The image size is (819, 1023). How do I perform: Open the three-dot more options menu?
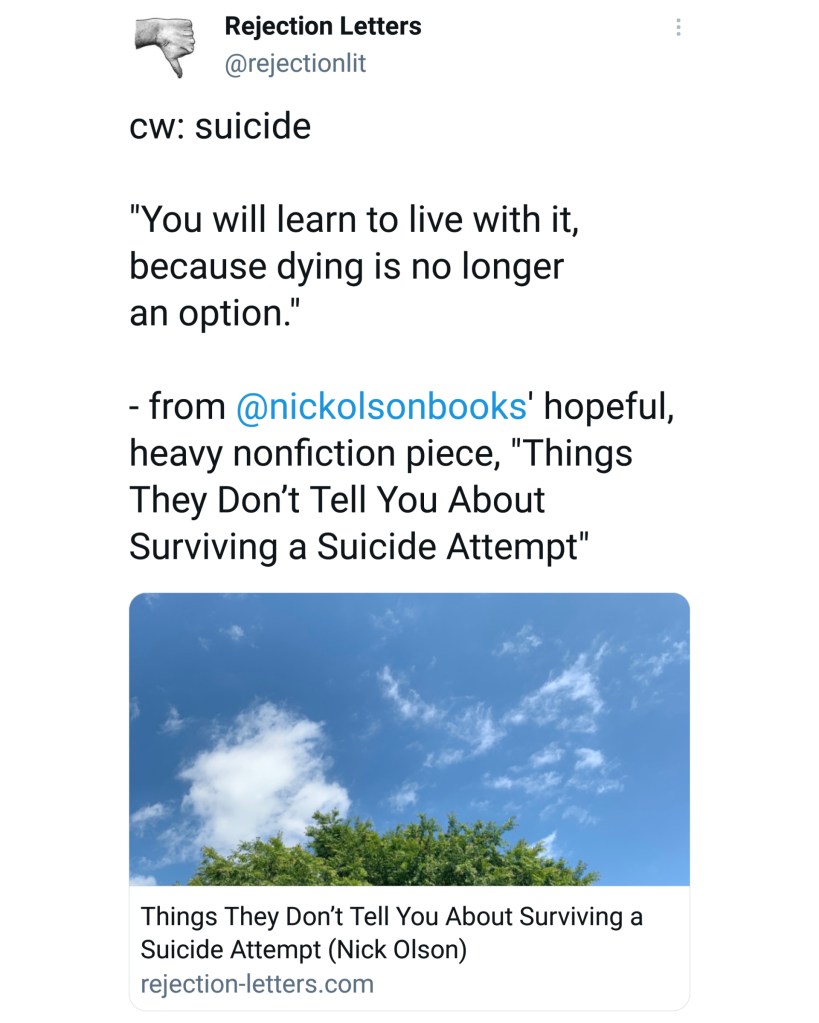pyautogui.click(x=678, y=28)
